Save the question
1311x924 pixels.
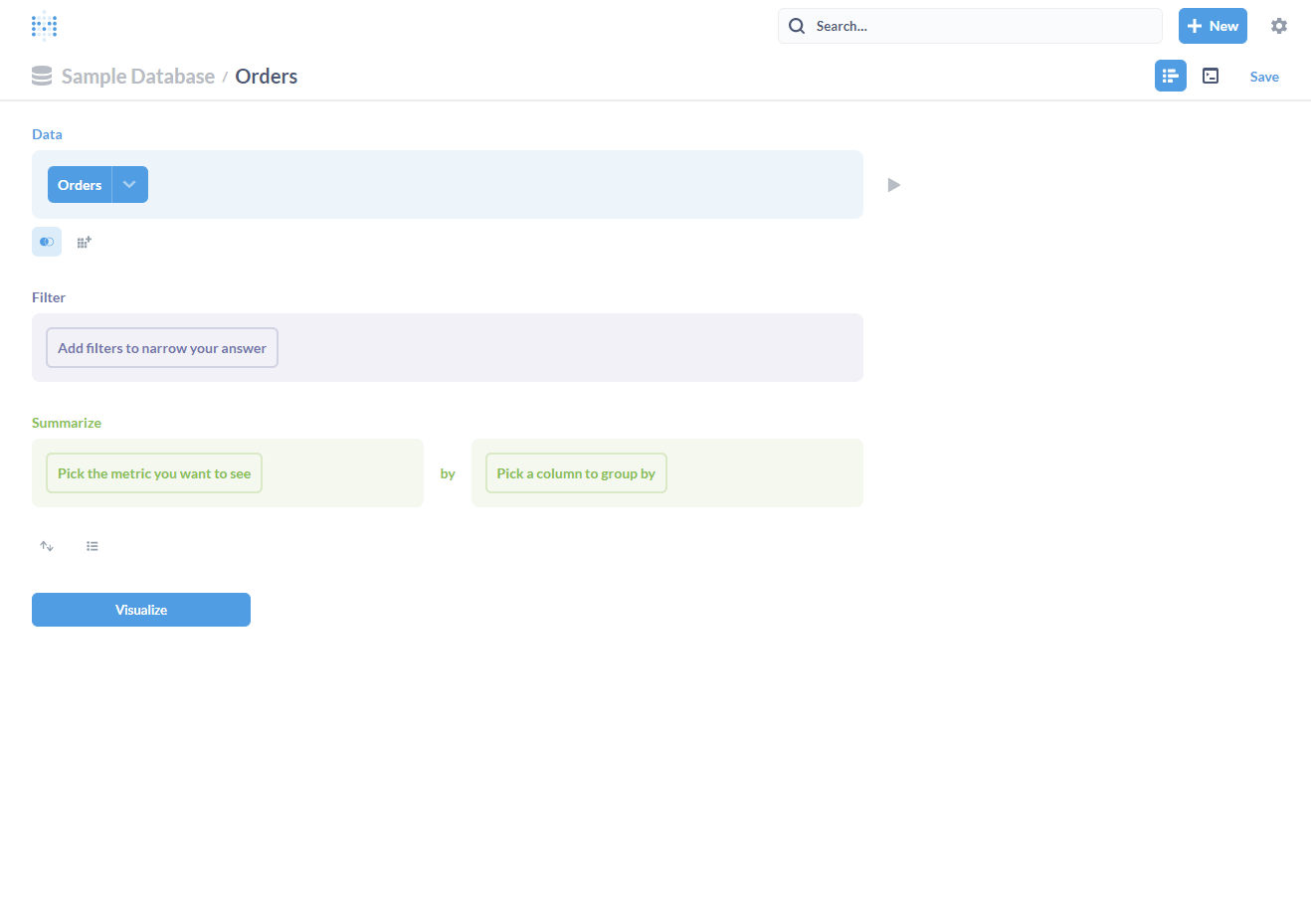coord(1264,77)
